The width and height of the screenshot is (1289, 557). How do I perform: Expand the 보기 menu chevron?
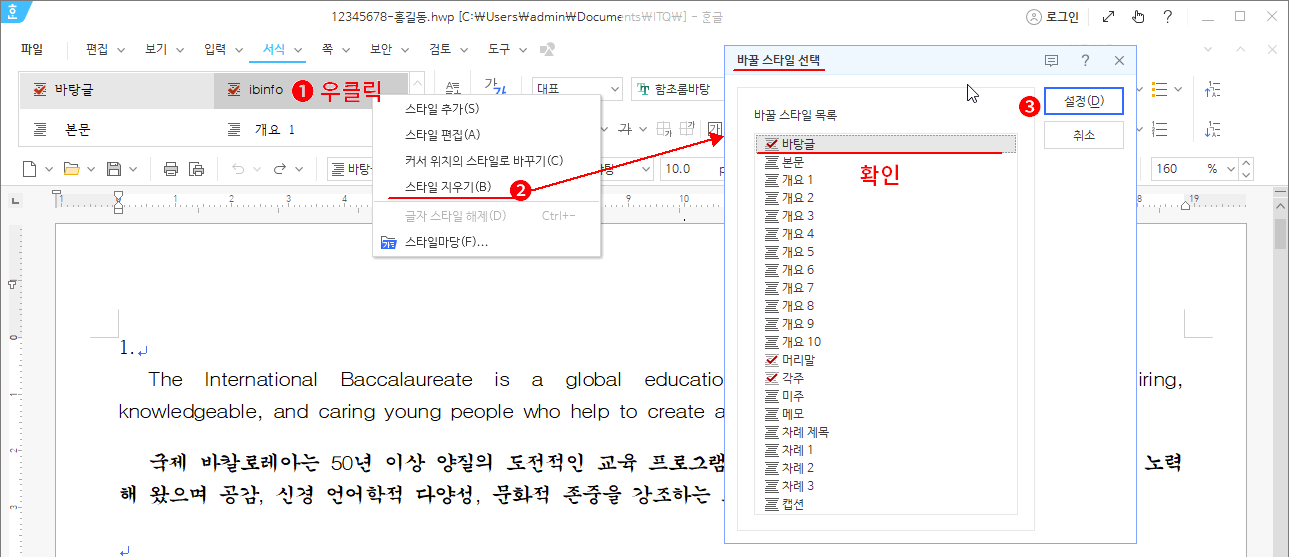click(x=180, y=49)
